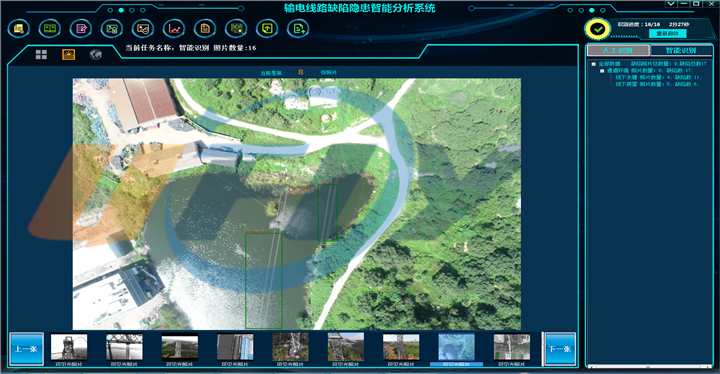Viewport: 720px width, 374px height.
Task: Switch to the 人工识别 tab
Action: 618,50
